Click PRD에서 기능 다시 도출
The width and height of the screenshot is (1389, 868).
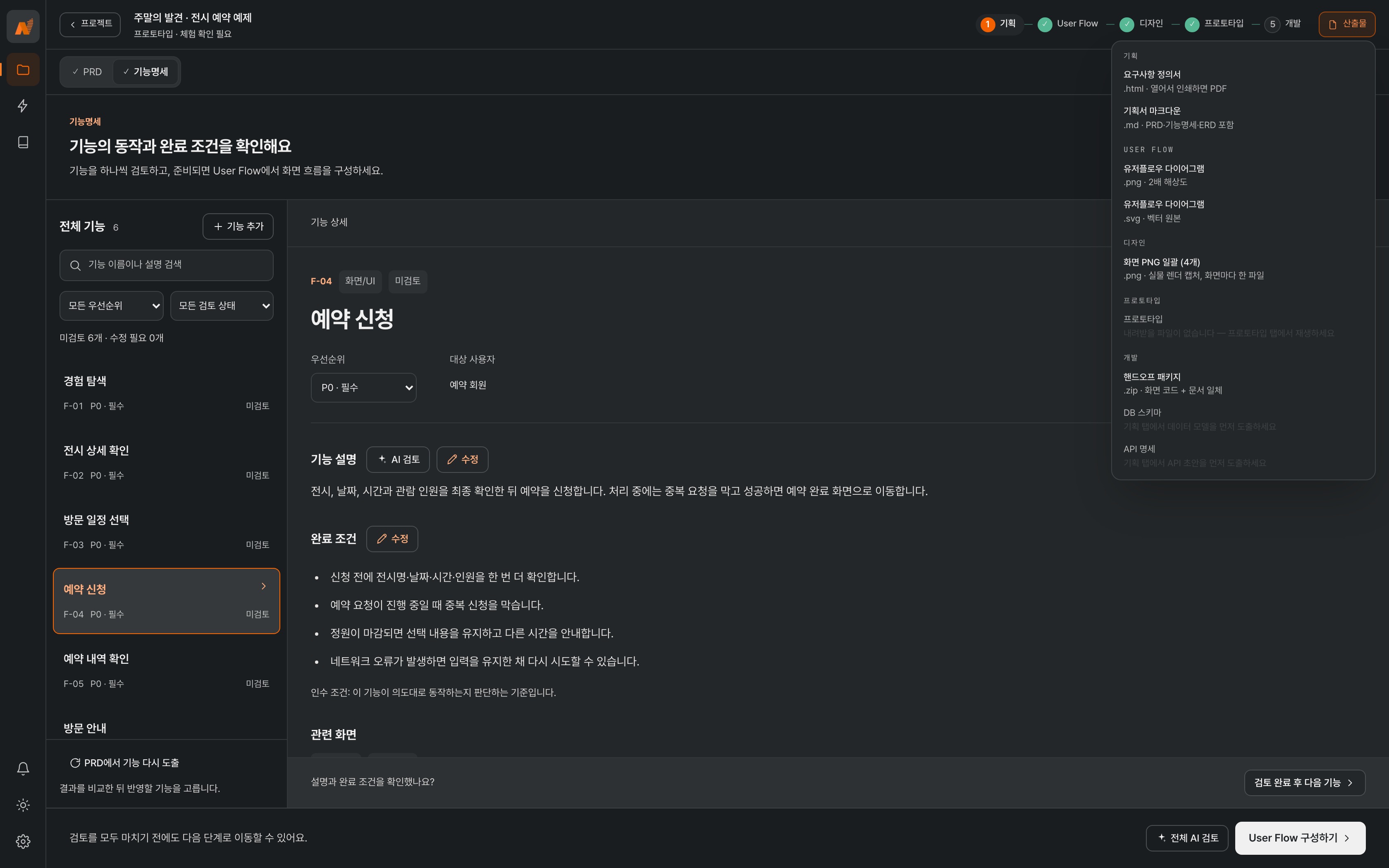(x=124, y=763)
